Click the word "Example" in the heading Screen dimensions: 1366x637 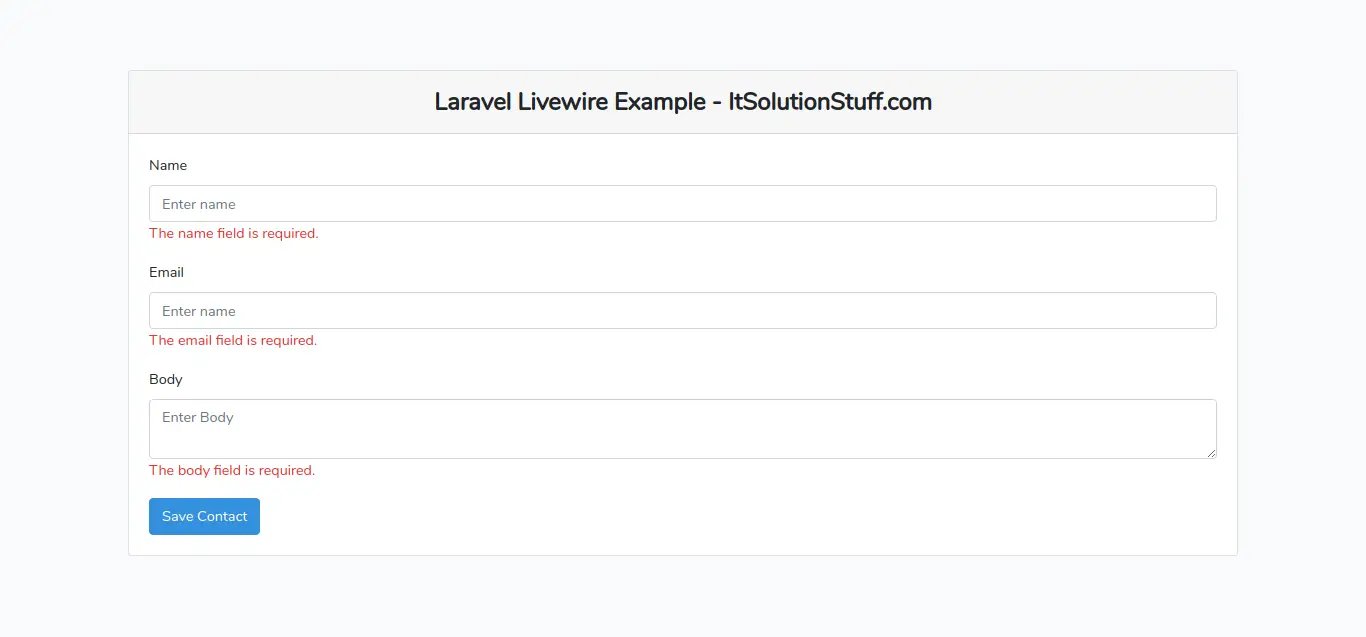(x=659, y=102)
